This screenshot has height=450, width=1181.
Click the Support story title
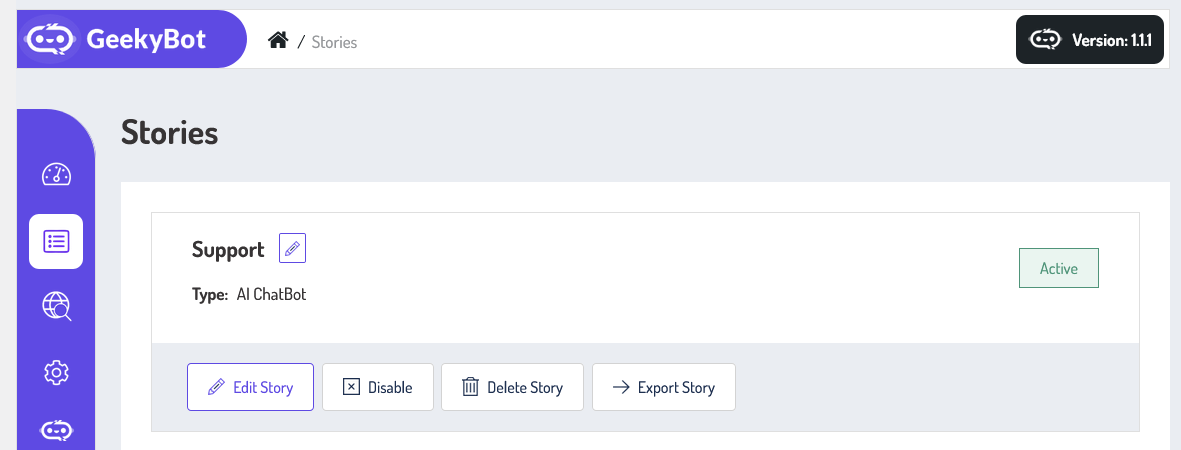tap(228, 250)
